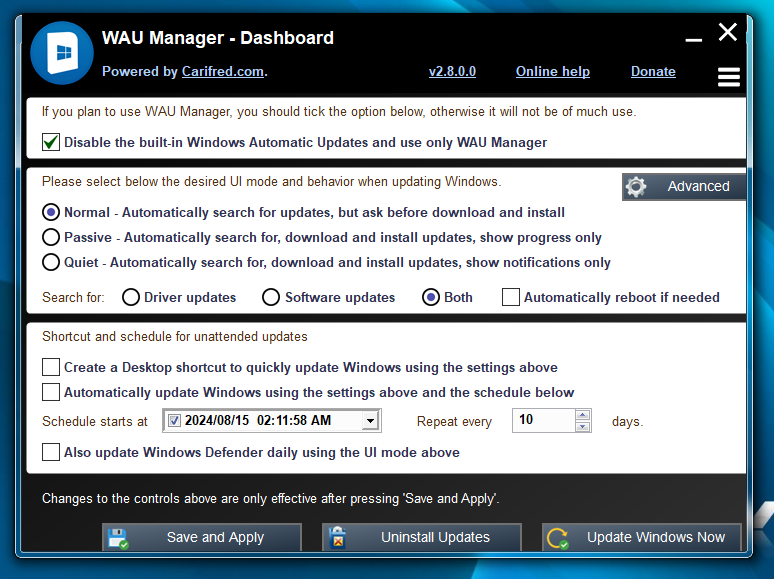
Task: Minimize the WAU Manager window
Action: tap(694, 40)
